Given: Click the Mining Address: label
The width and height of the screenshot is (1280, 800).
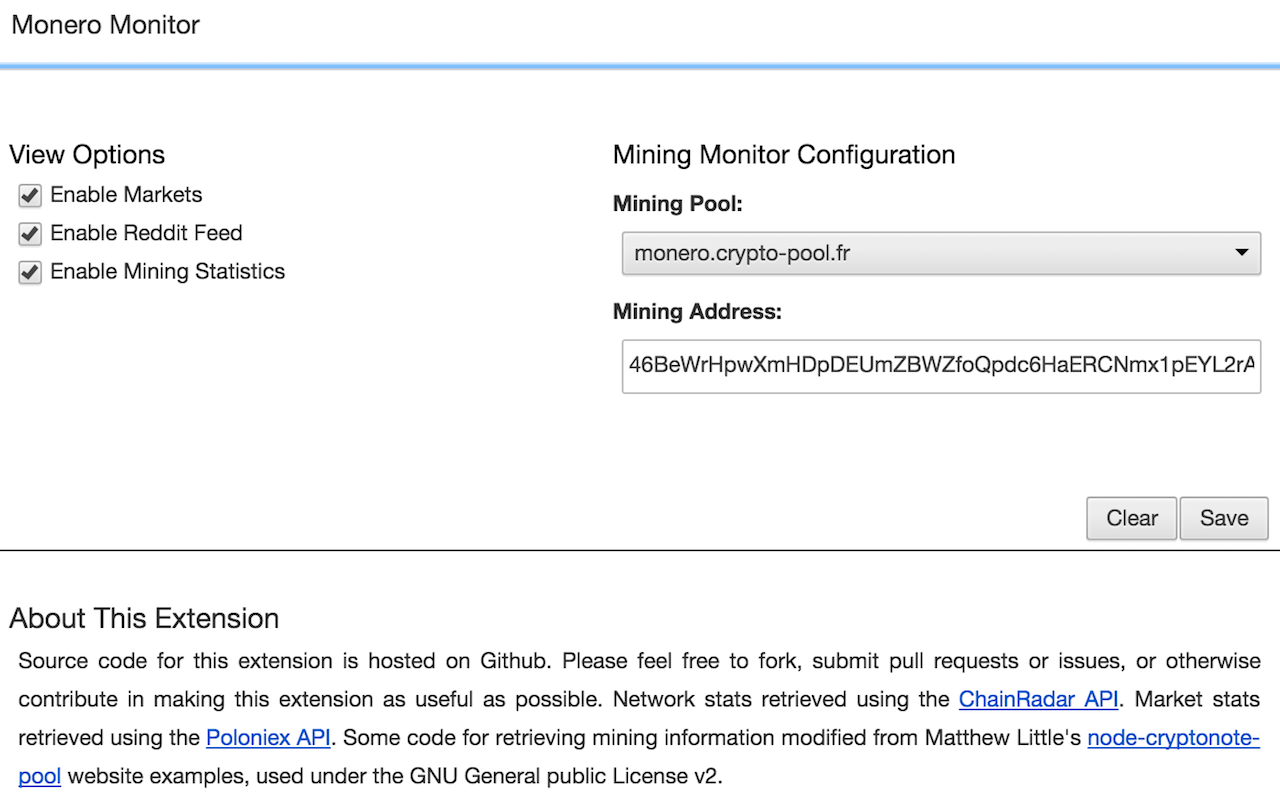Looking at the screenshot, I should coord(697,312).
